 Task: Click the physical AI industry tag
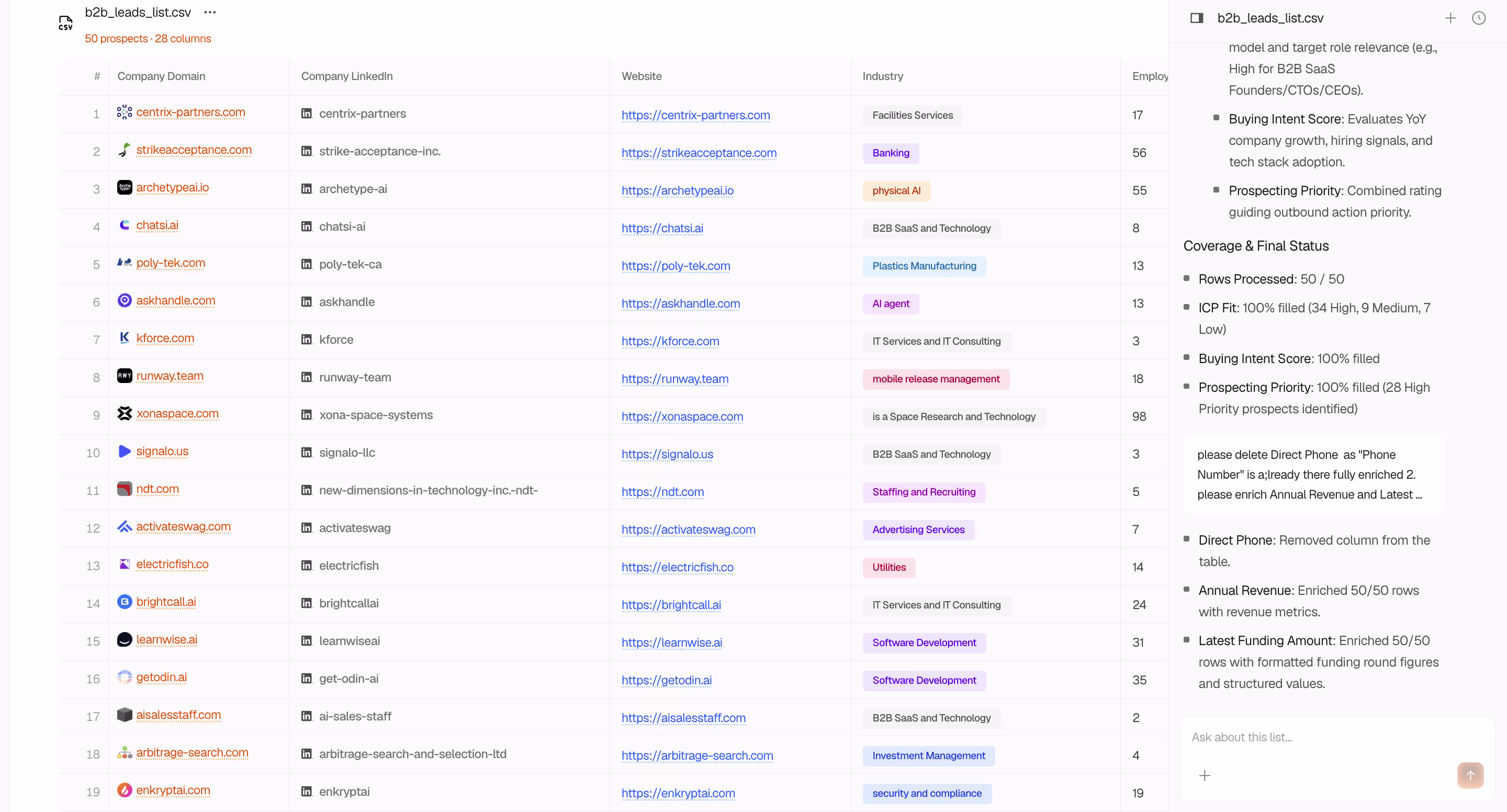tap(896, 191)
